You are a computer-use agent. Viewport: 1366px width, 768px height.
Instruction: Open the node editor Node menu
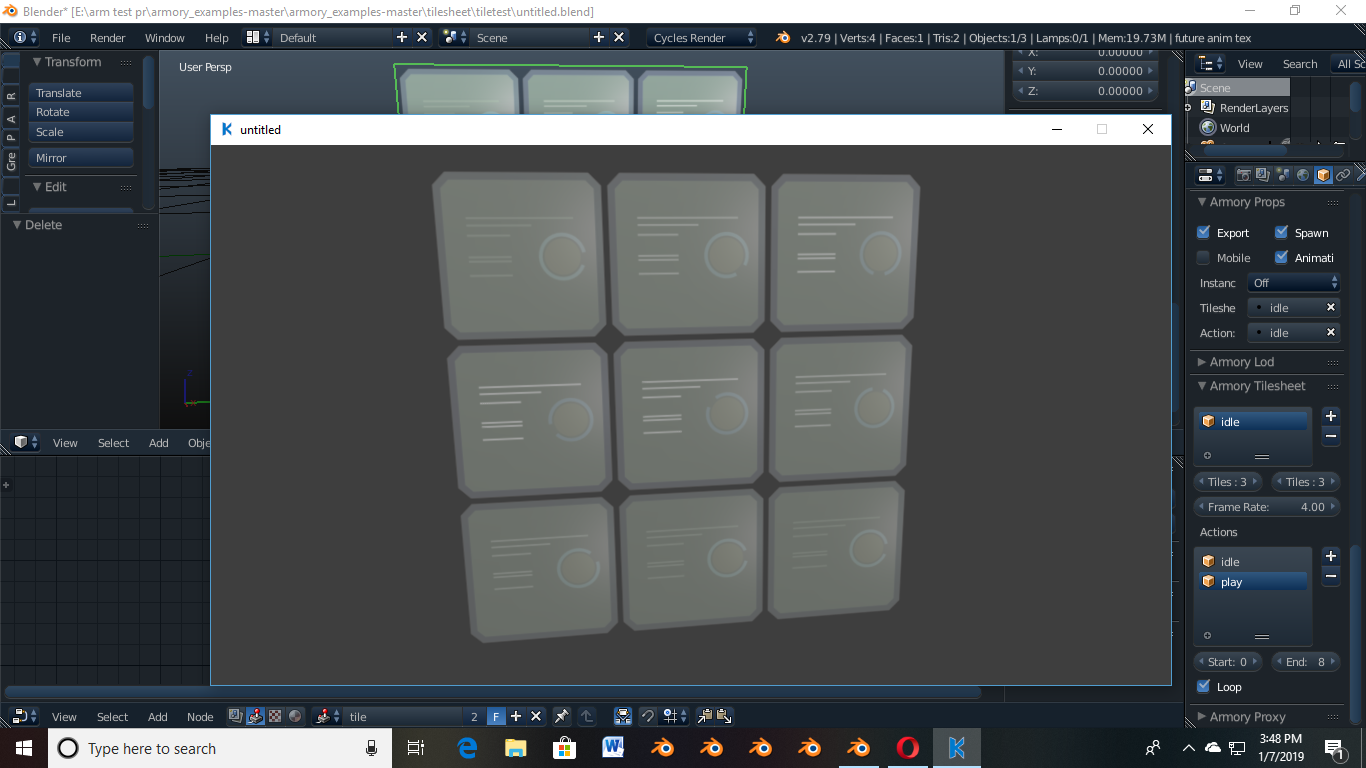[200, 717]
